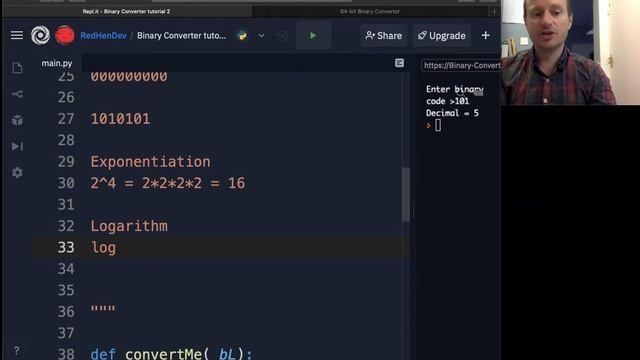Click the history icon beside the chevron
The image size is (640, 360).
(282, 36)
